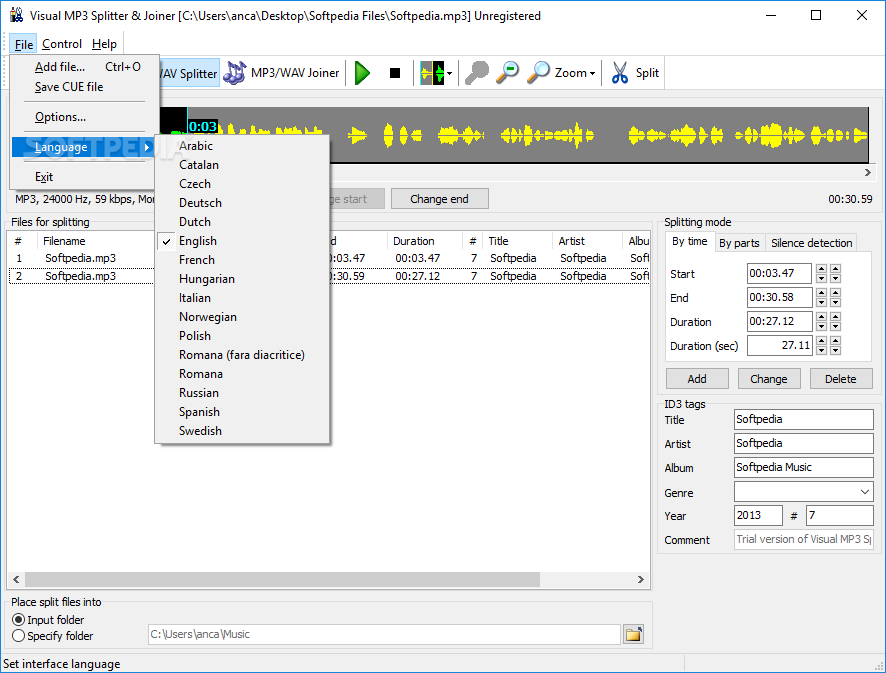Image resolution: width=886 pixels, height=673 pixels.
Task: Click the ID3 Title field
Action: [x=804, y=419]
